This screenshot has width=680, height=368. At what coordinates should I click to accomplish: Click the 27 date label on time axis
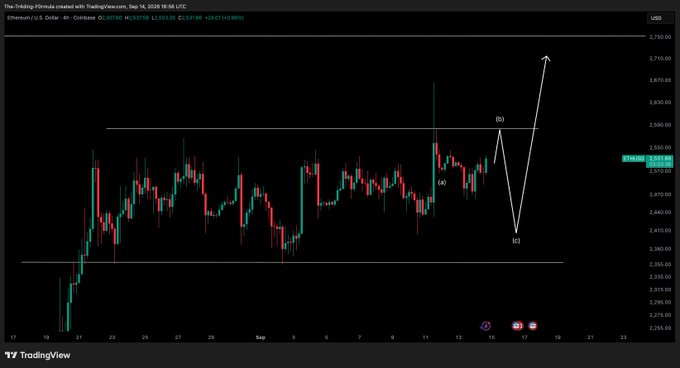coord(178,337)
